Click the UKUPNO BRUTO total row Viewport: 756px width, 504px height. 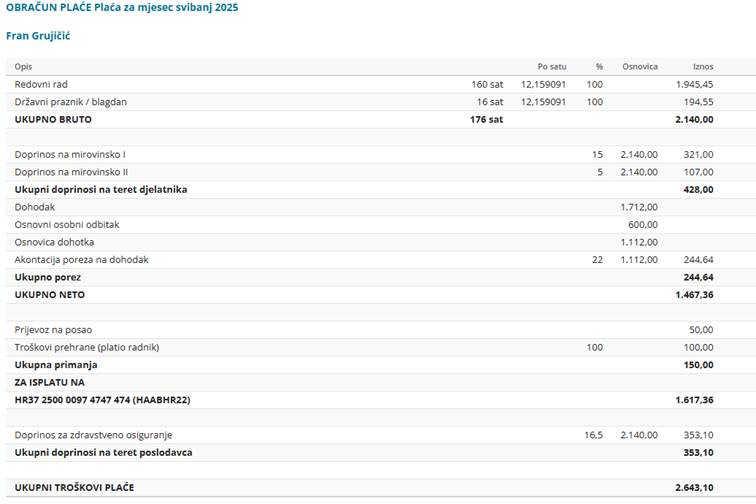pyautogui.click(x=381, y=119)
